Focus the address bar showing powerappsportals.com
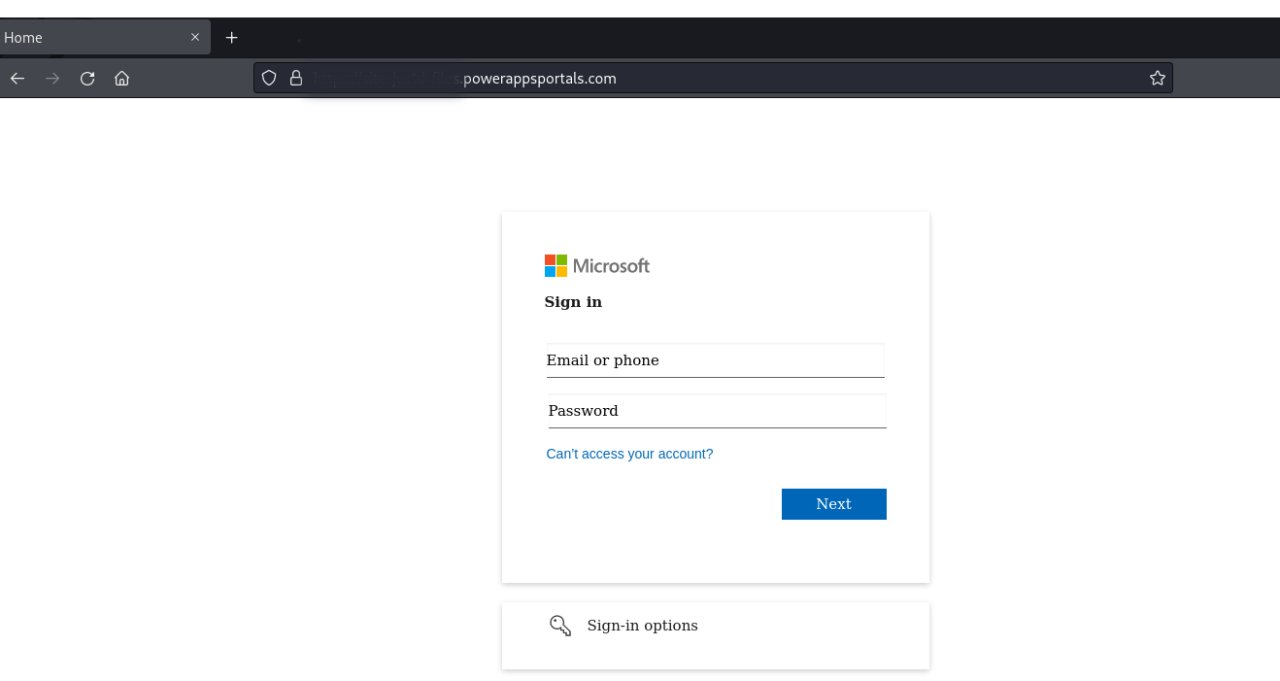Viewport: 1280px width, 681px height. [x=700, y=78]
